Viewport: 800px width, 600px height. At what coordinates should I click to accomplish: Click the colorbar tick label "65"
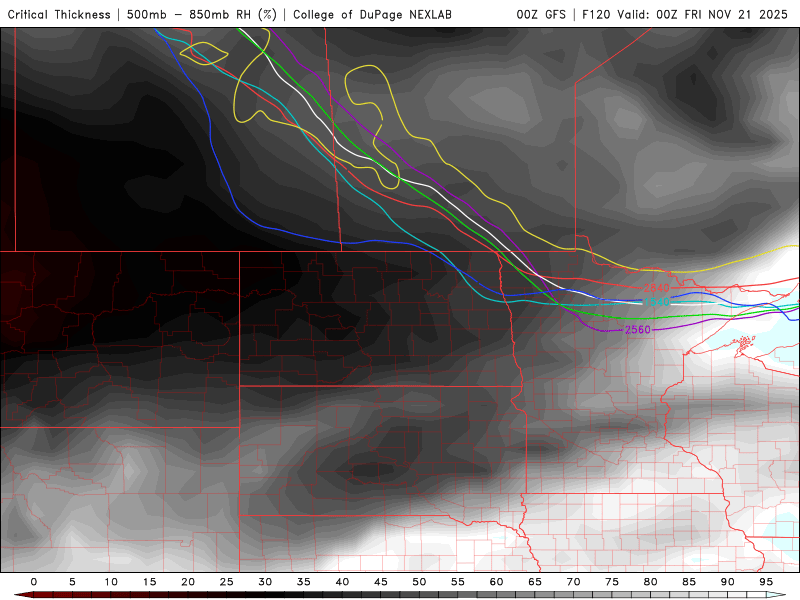pyautogui.click(x=535, y=582)
